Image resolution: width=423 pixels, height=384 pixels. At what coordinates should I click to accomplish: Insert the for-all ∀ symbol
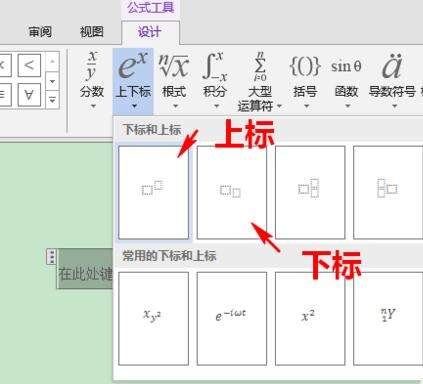tap(29, 95)
